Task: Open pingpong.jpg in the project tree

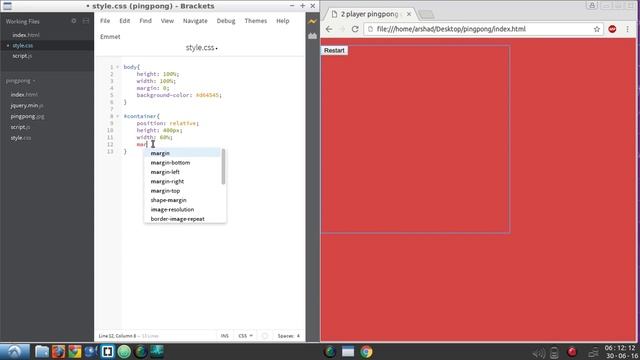Action: (27, 116)
